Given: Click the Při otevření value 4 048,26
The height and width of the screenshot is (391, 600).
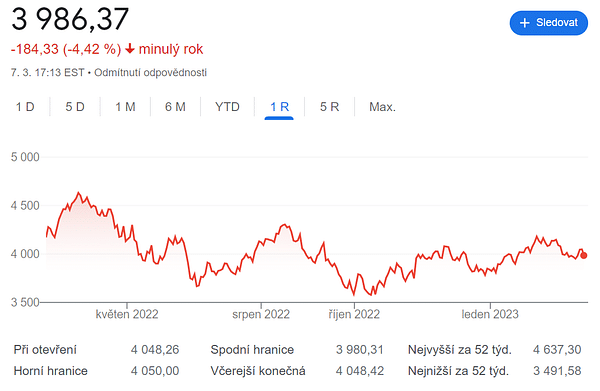Looking at the screenshot, I should coord(155,350).
